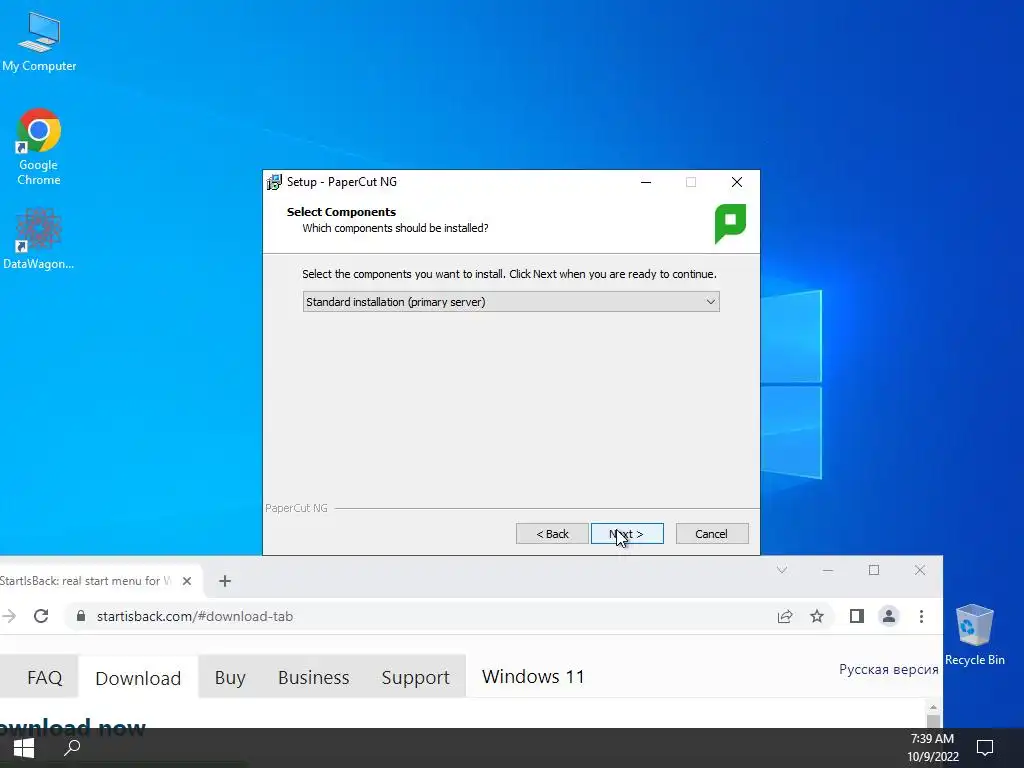Viewport: 1024px width, 768px height.
Task: Open the Buy tab on the website
Action: pos(230,677)
